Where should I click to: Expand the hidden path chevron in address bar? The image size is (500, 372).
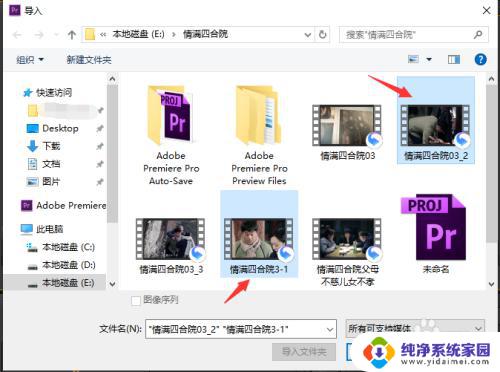pos(103,34)
